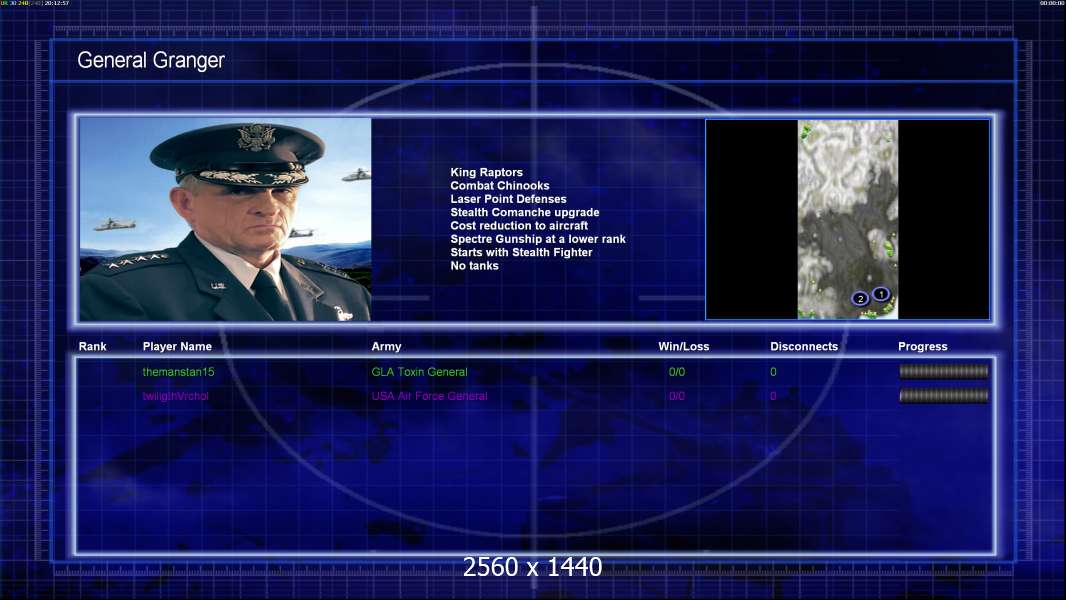
Task: Select player name themanstan15
Action: (x=178, y=372)
